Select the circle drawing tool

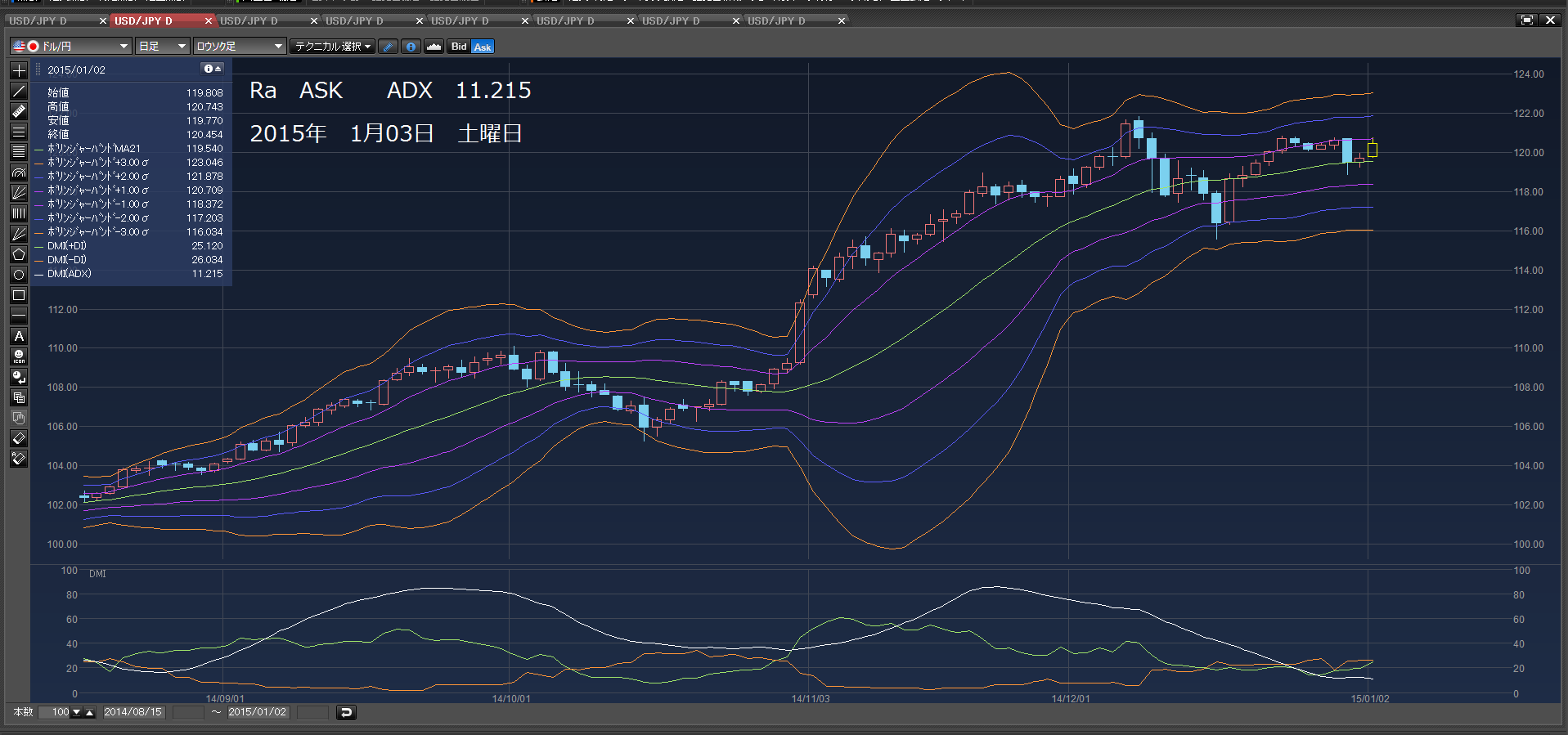click(19, 275)
